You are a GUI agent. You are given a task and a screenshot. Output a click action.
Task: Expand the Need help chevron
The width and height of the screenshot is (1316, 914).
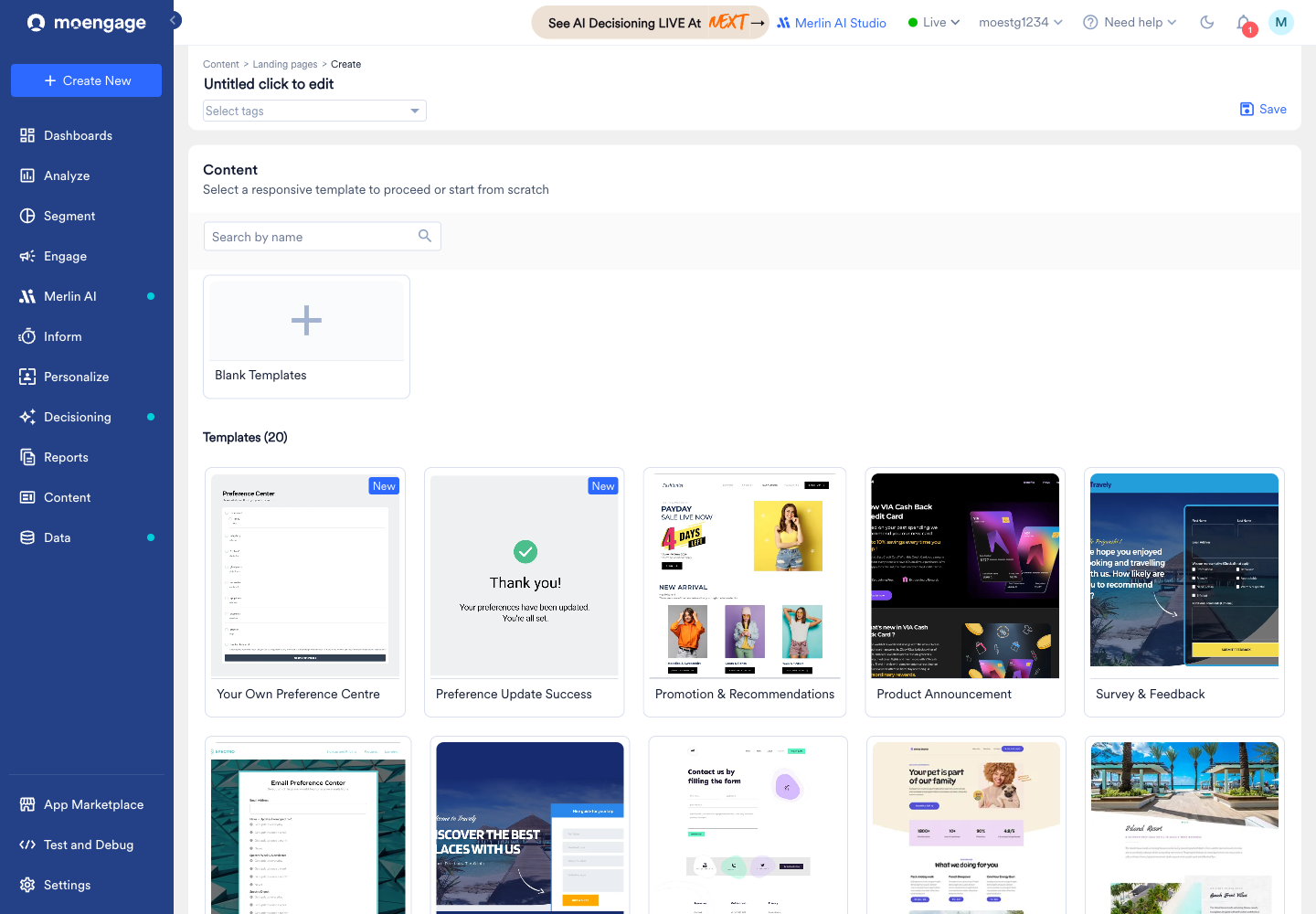point(1173,22)
